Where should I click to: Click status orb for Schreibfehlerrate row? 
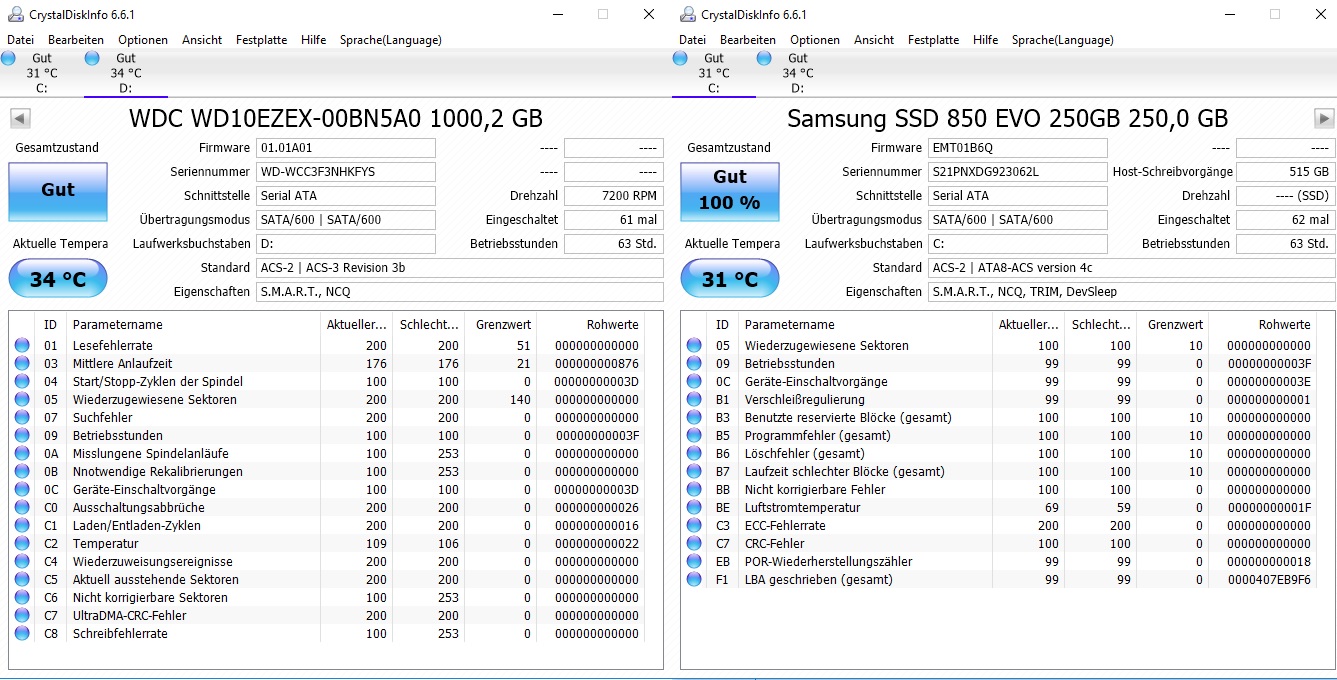22,634
